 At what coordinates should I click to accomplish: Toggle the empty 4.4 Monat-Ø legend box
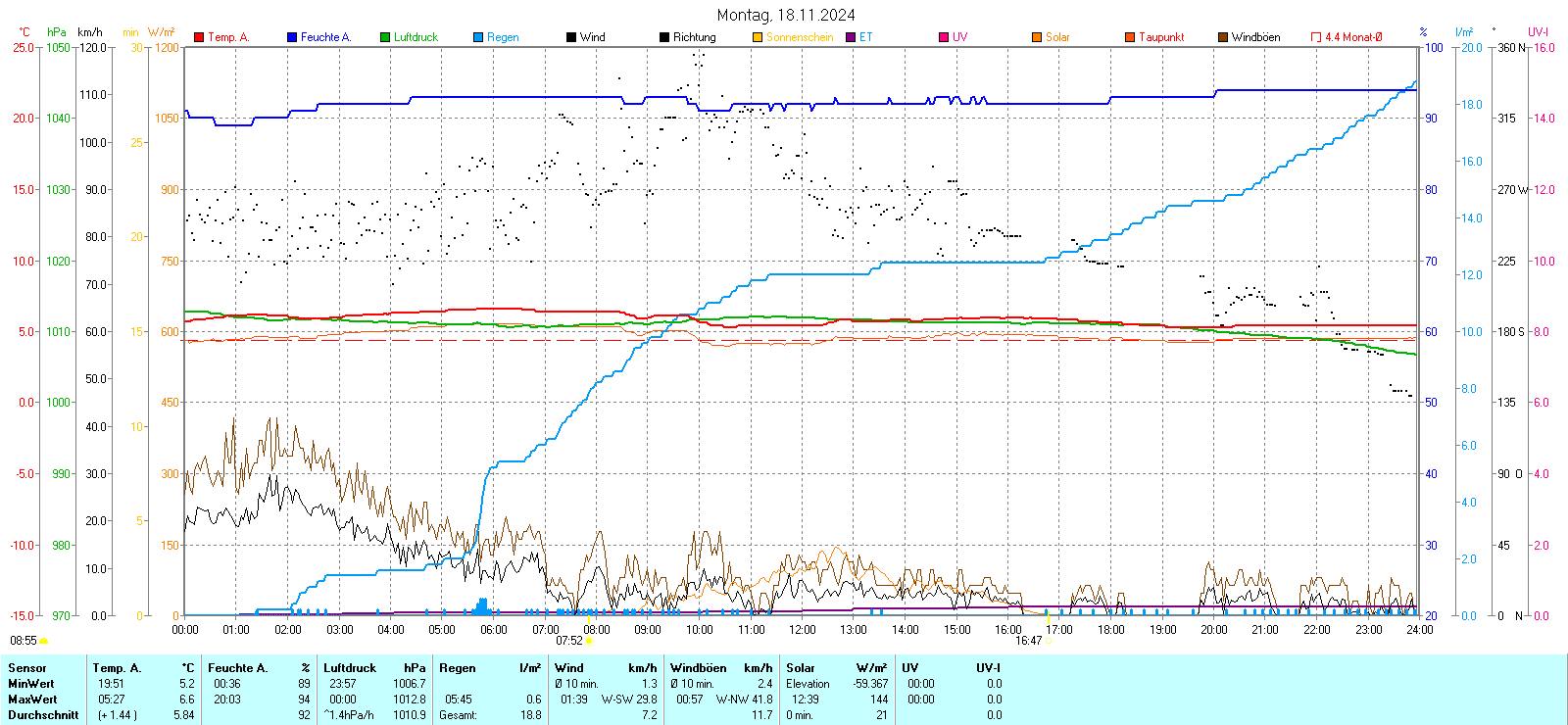coord(1316,37)
